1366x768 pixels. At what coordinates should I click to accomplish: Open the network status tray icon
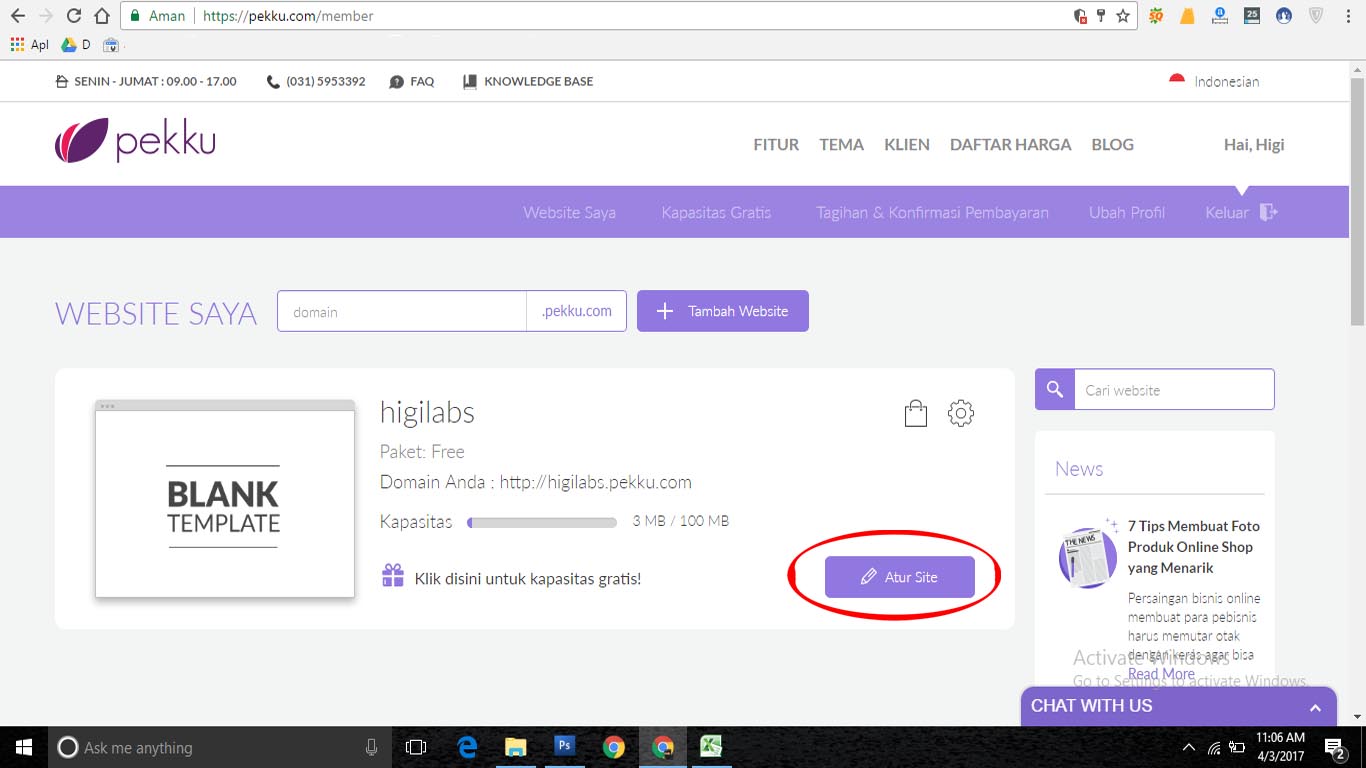pos(1214,747)
